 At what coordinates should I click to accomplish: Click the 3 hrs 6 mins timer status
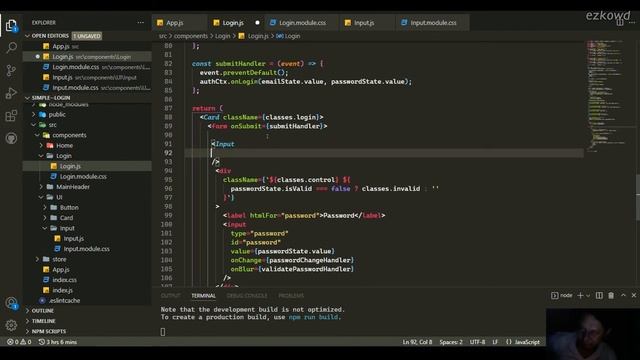[58, 342]
